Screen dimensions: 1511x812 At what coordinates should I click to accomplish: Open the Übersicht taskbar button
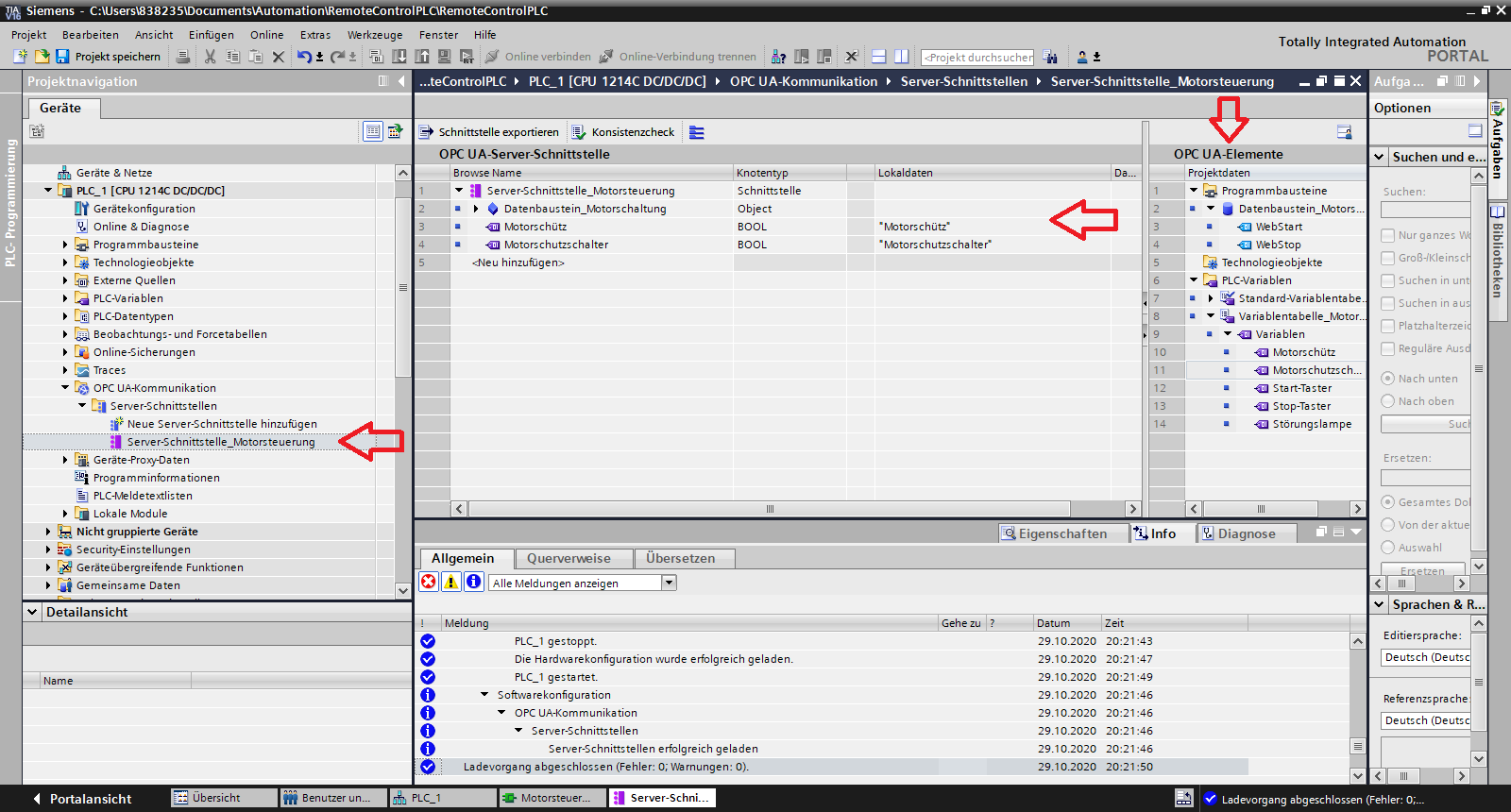(x=225, y=798)
